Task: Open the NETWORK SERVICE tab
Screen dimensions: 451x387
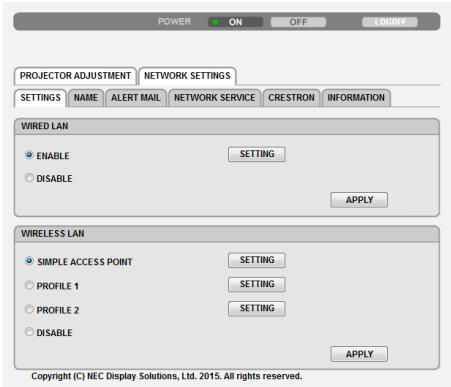Action: (215, 98)
